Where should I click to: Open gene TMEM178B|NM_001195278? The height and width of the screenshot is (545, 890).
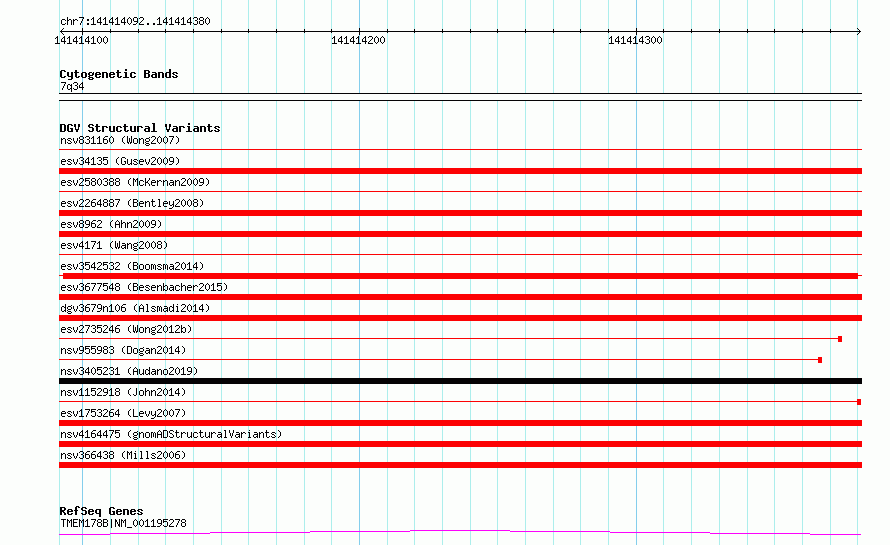123,523
